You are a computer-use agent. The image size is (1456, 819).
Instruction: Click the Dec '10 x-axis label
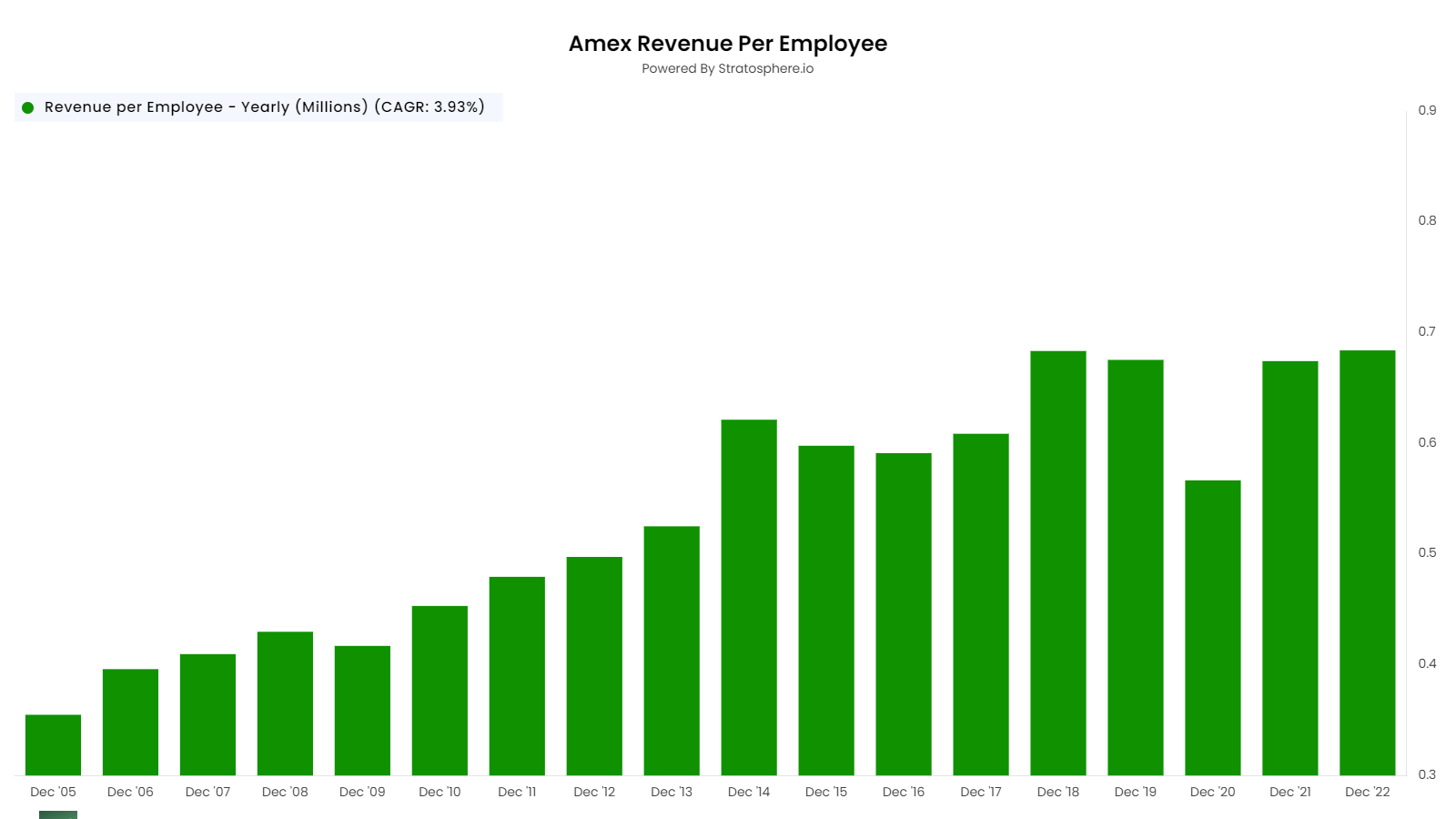440,792
